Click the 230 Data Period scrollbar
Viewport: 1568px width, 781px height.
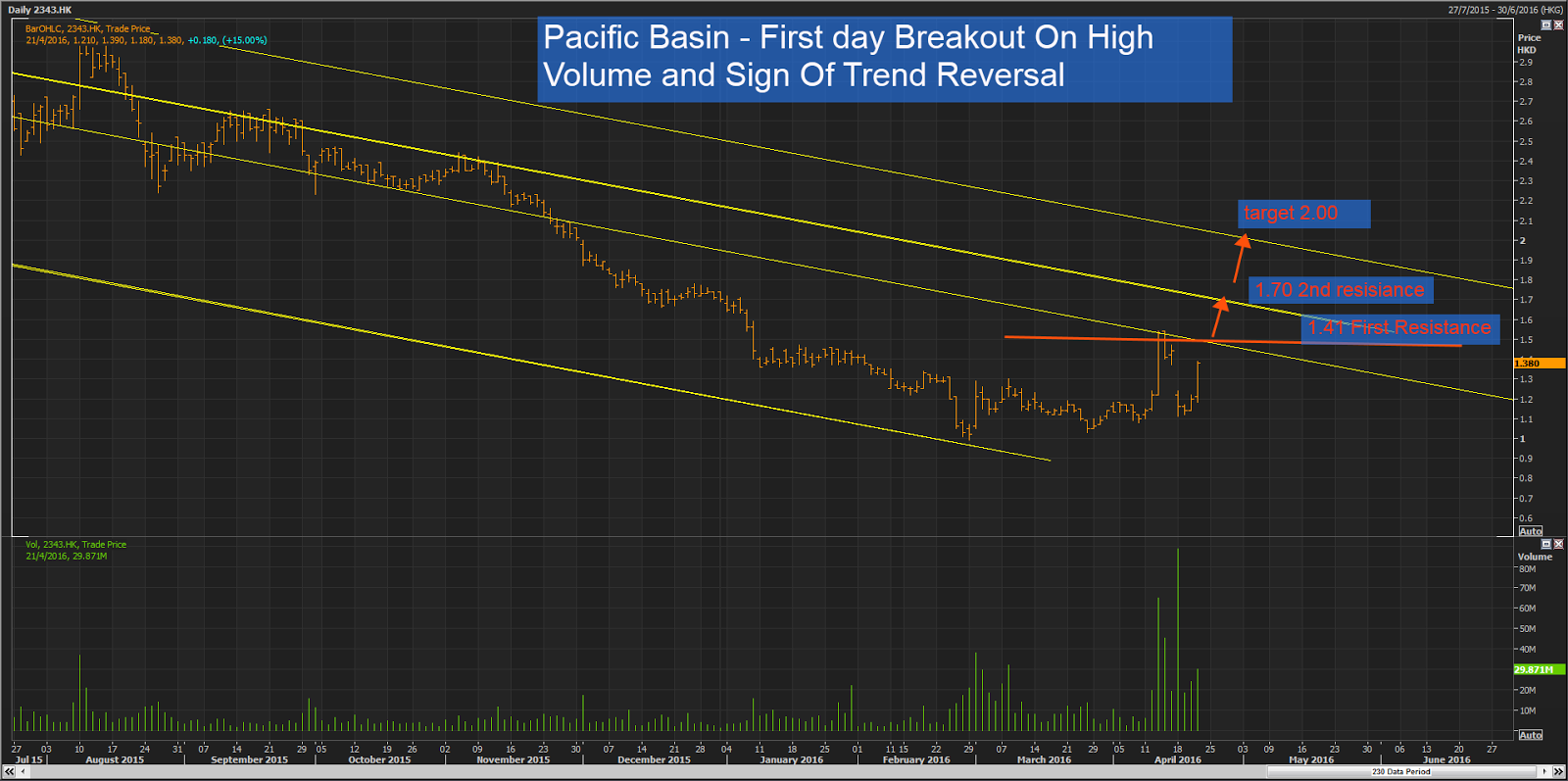[1400, 772]
